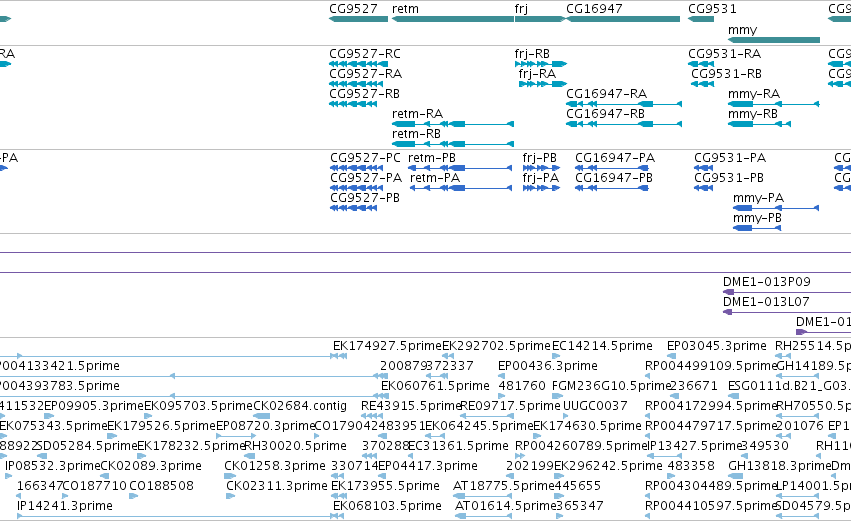This screenshot has width=851, height=521.
Task: Click the retm-PA protein feature
Action: [x=461, y=188]
